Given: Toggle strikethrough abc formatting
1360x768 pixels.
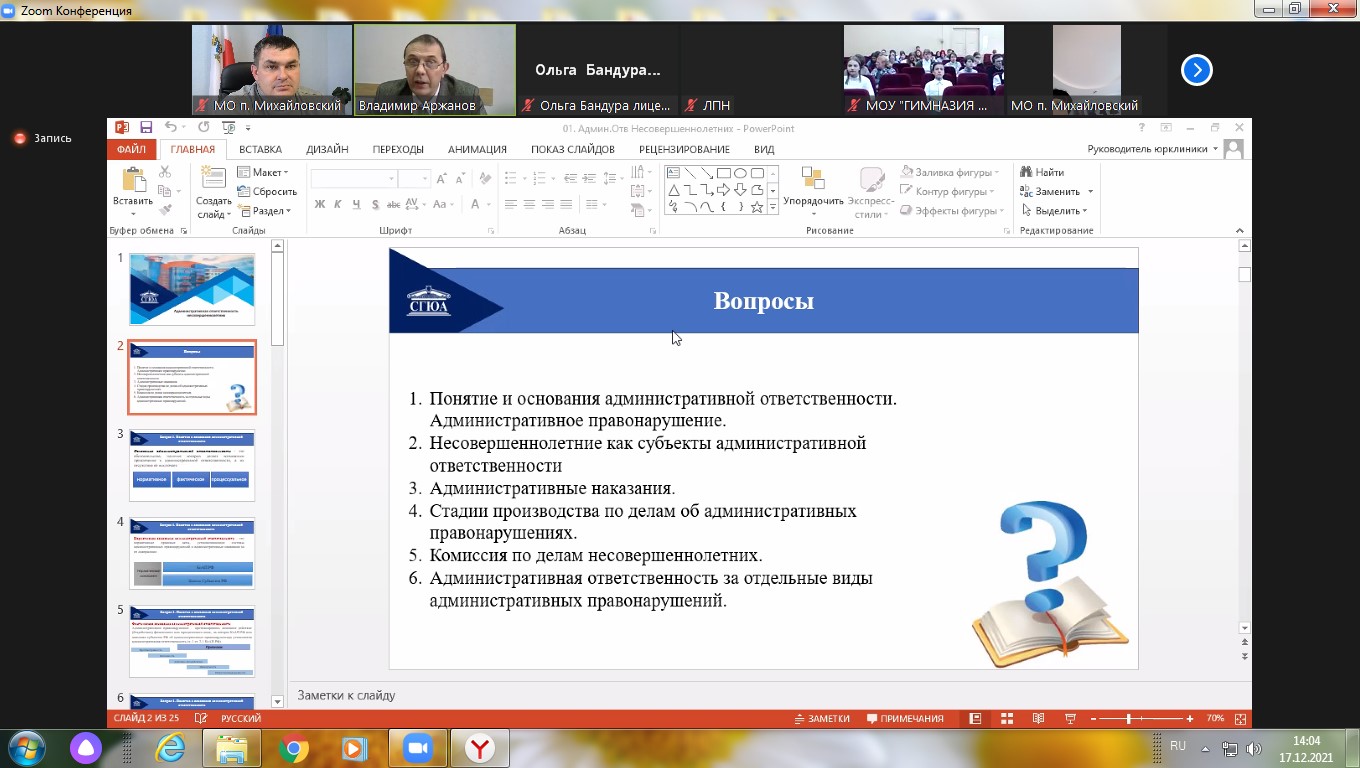Looking at the screenshot, I should click(x=393, y=204).
